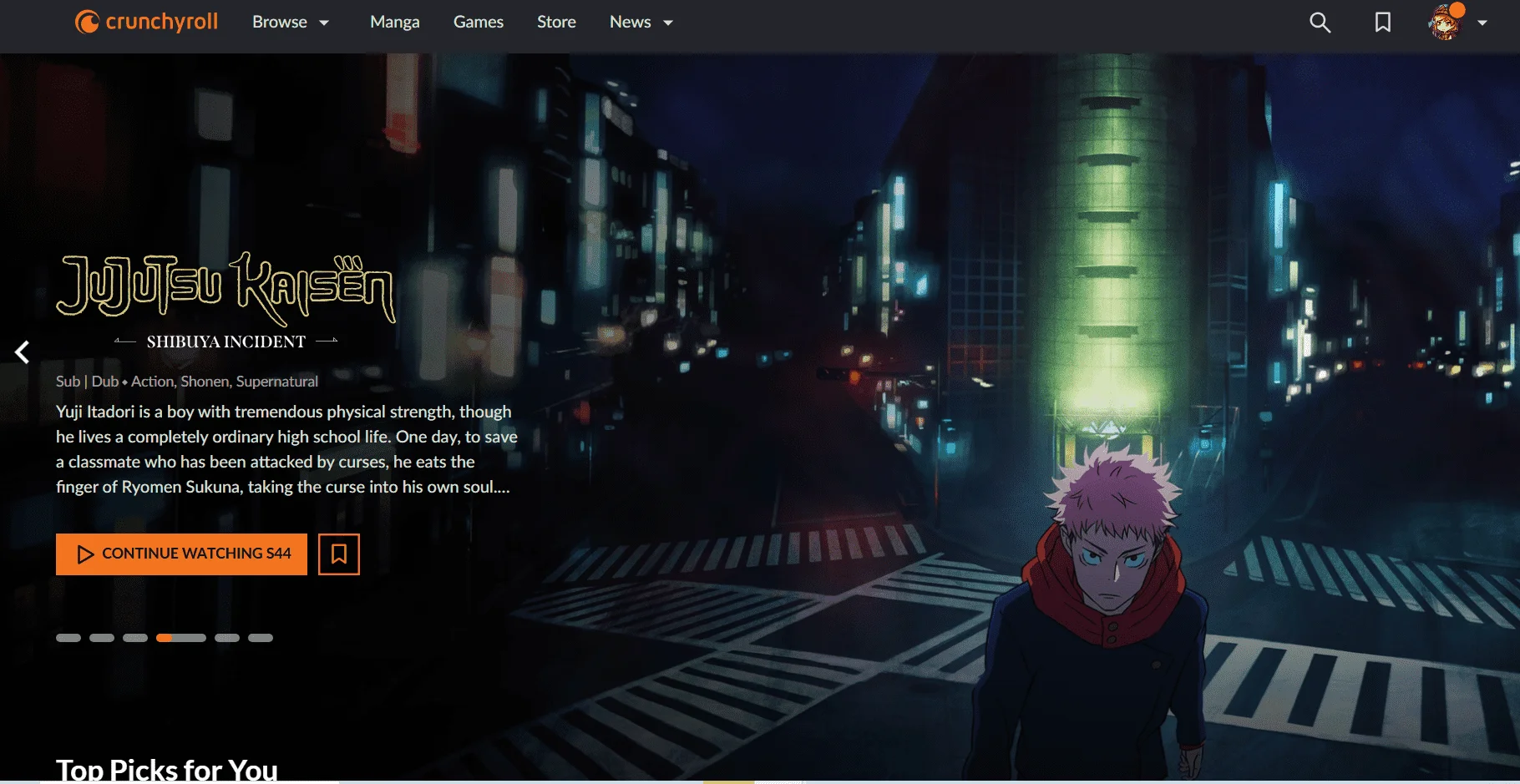The image size is (1520, 784).
Task: Select the fifth carousel indicator
Action: point(227,638)
